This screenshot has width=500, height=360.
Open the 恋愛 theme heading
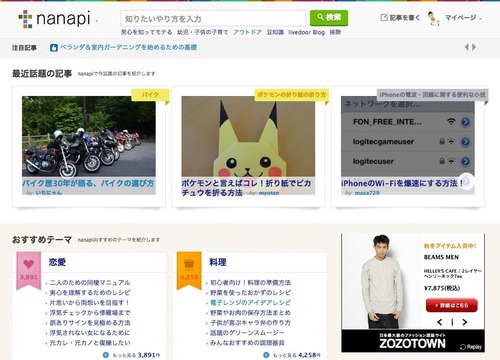[x=57, y=262]
